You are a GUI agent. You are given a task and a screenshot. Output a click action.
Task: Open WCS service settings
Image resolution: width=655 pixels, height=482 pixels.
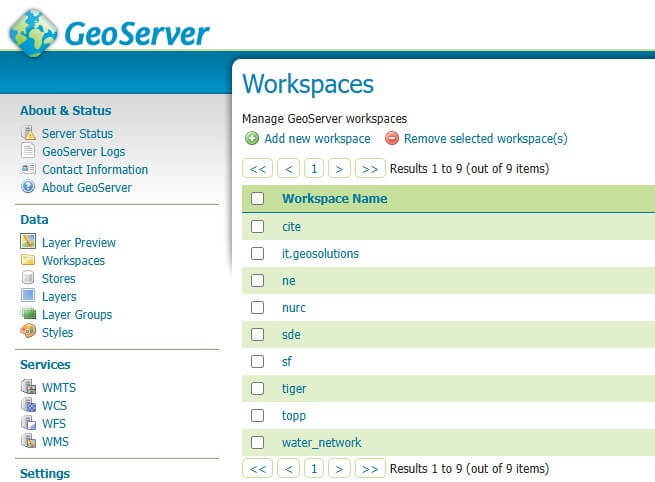54,406
